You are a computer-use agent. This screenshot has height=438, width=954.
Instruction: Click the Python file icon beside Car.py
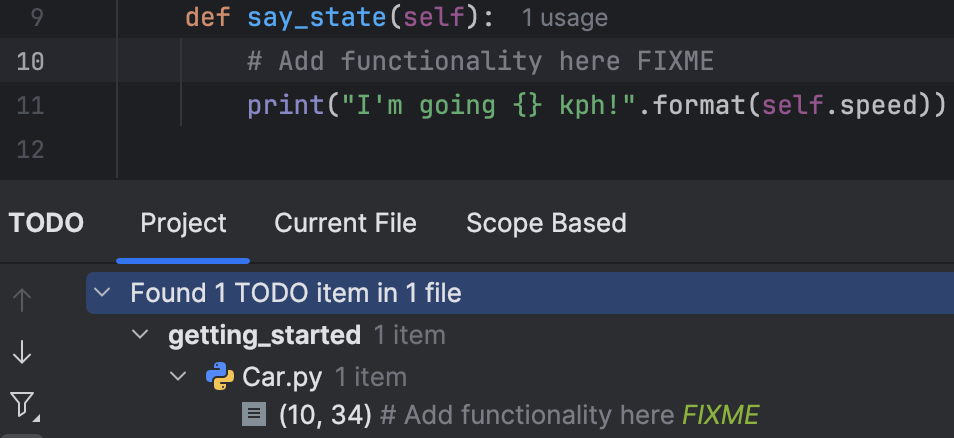pyautogui.click(x=220, y=376)
